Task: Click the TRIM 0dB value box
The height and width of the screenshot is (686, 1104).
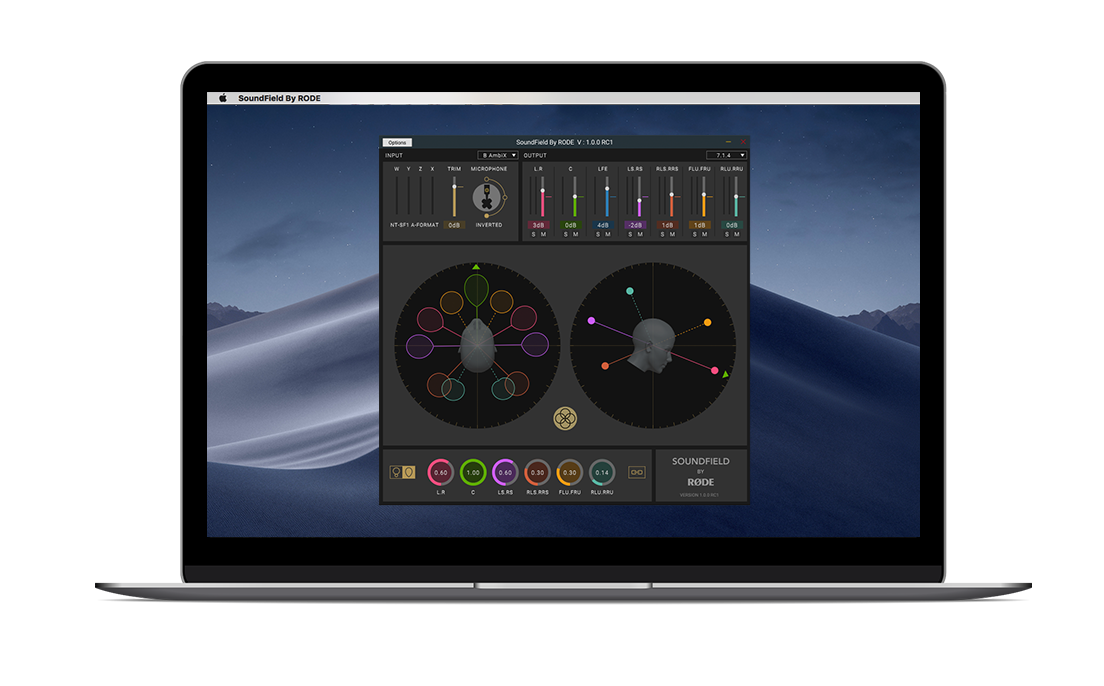Action: click(454, 225)
